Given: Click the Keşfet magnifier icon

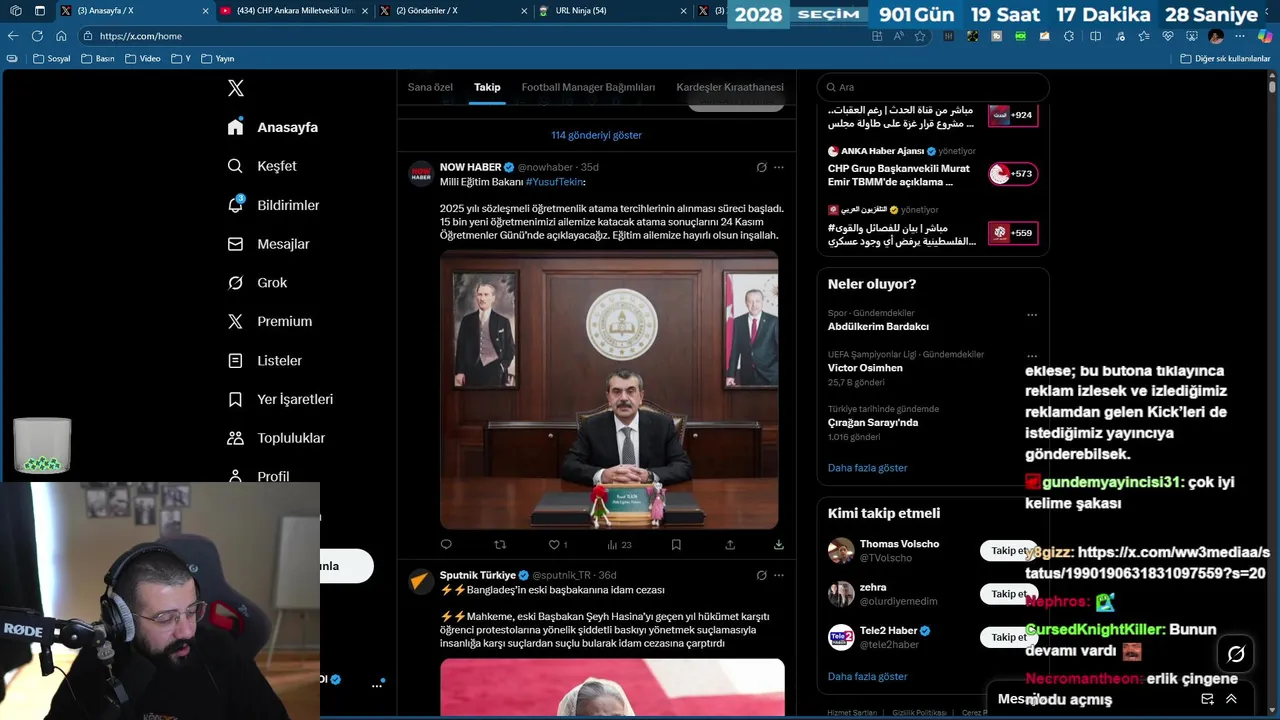Looking at the screenshot, I should pos(235,166).
